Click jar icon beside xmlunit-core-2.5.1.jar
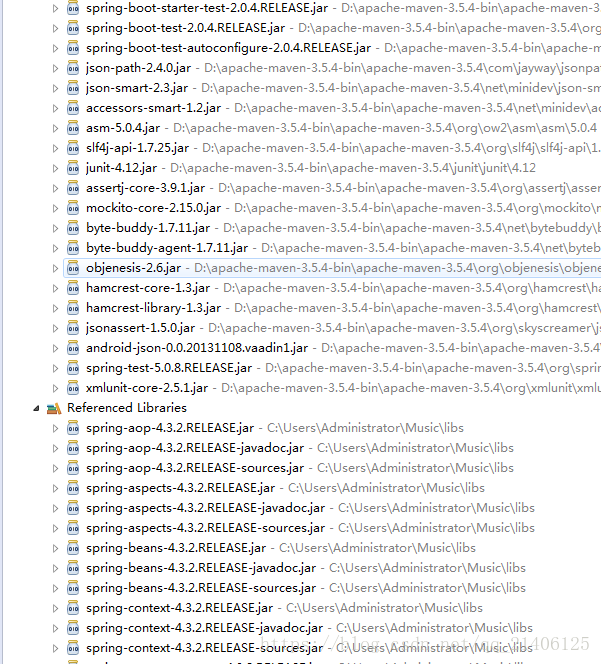This screenshot has width=601, height=664. tap(73, 388)
